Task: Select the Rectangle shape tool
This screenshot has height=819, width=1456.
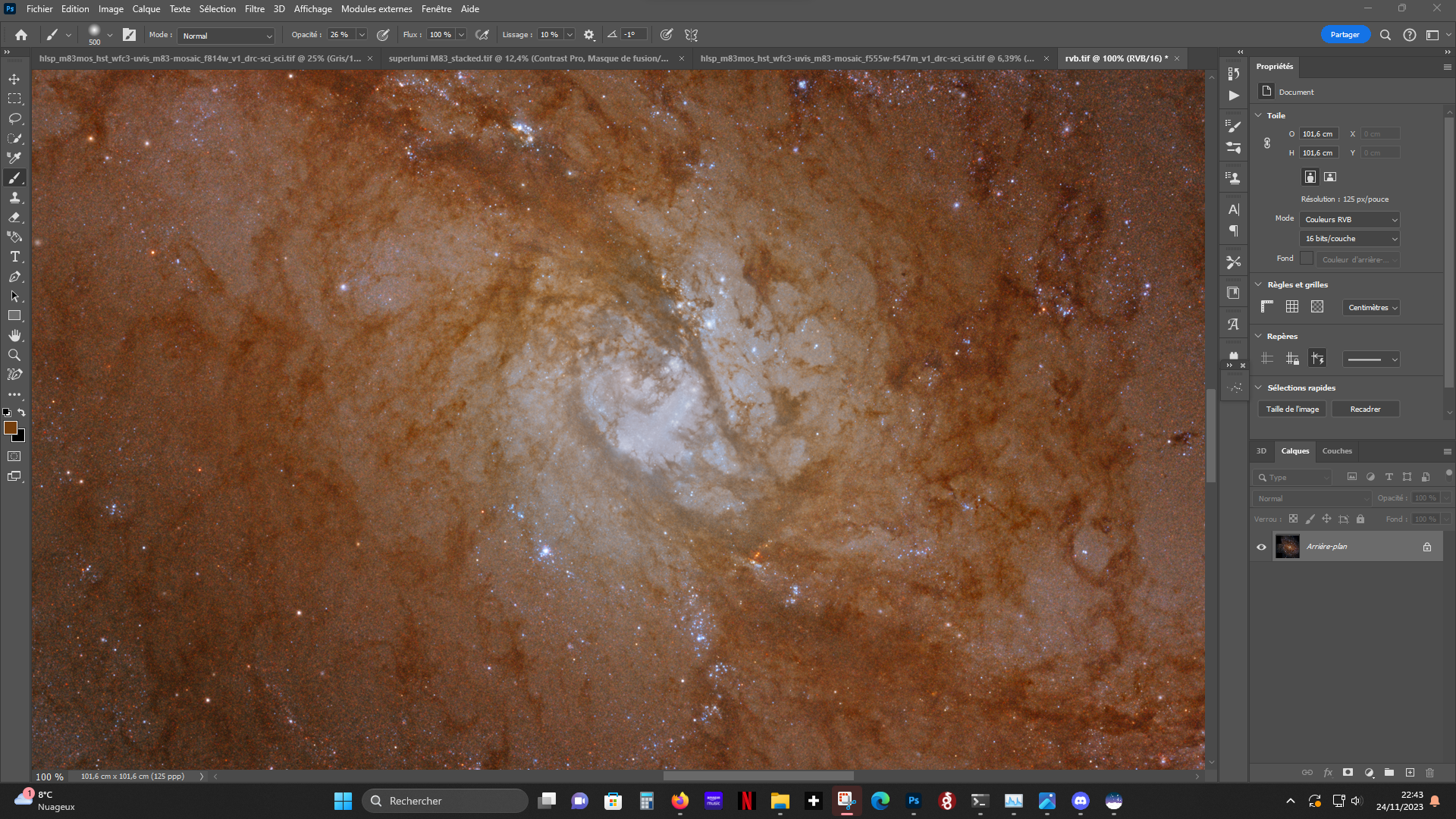Action: pyautogui.click(x=14, y=315)
